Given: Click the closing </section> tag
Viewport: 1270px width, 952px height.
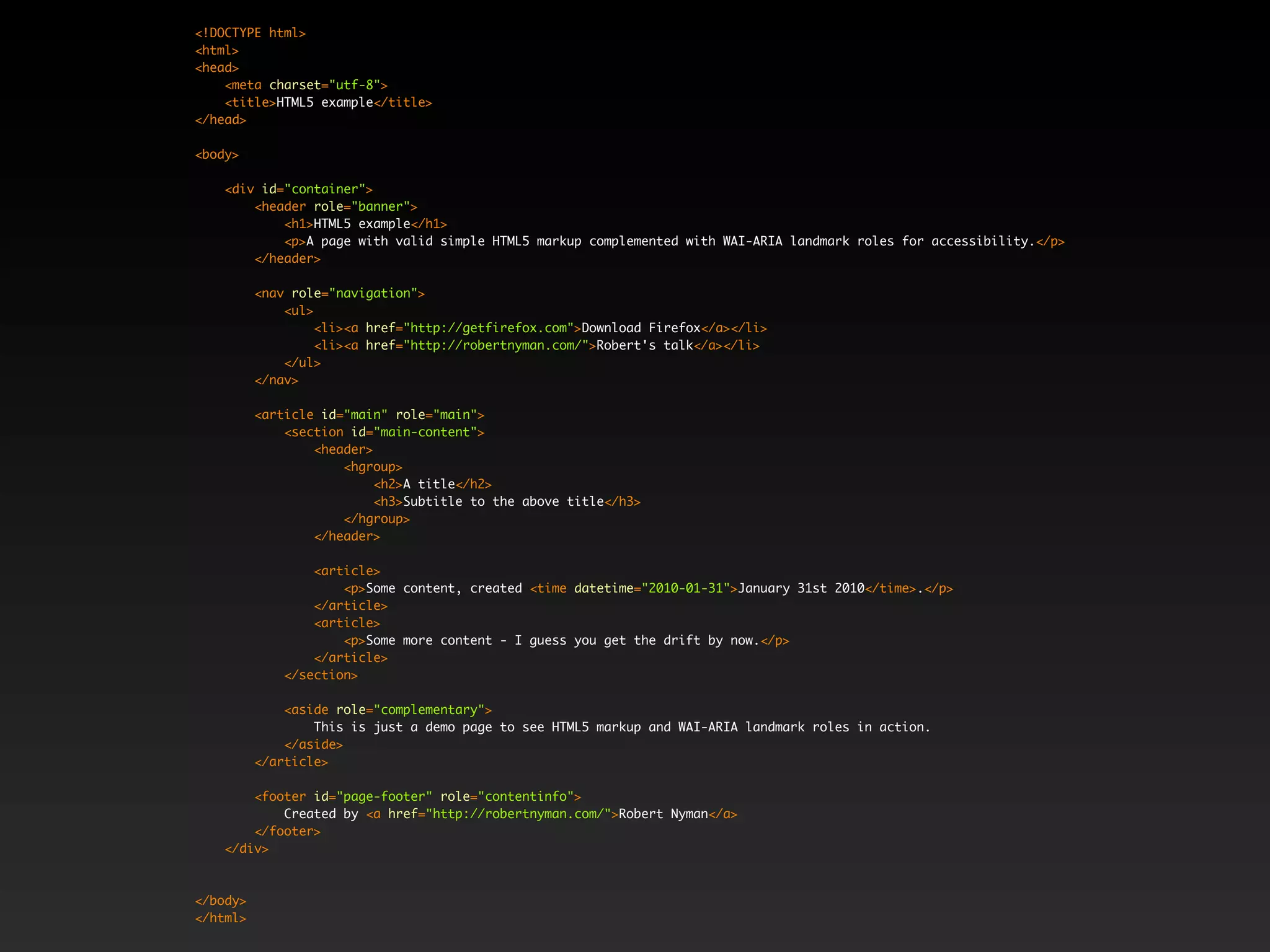Looking at the screenshot, I should [x=321, y=675].
